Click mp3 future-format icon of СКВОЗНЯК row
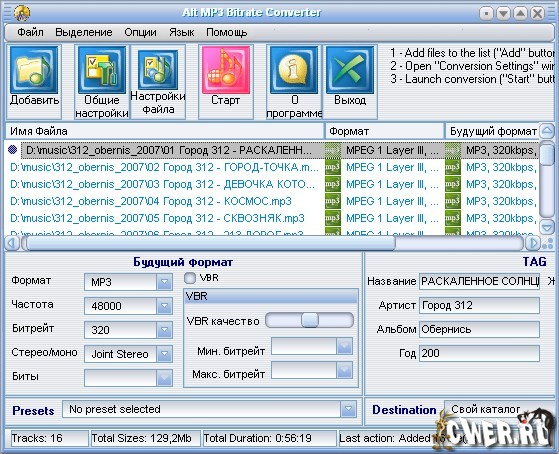Screen dimensions: 559x454 pyautogui.click(x=453, y=218)
